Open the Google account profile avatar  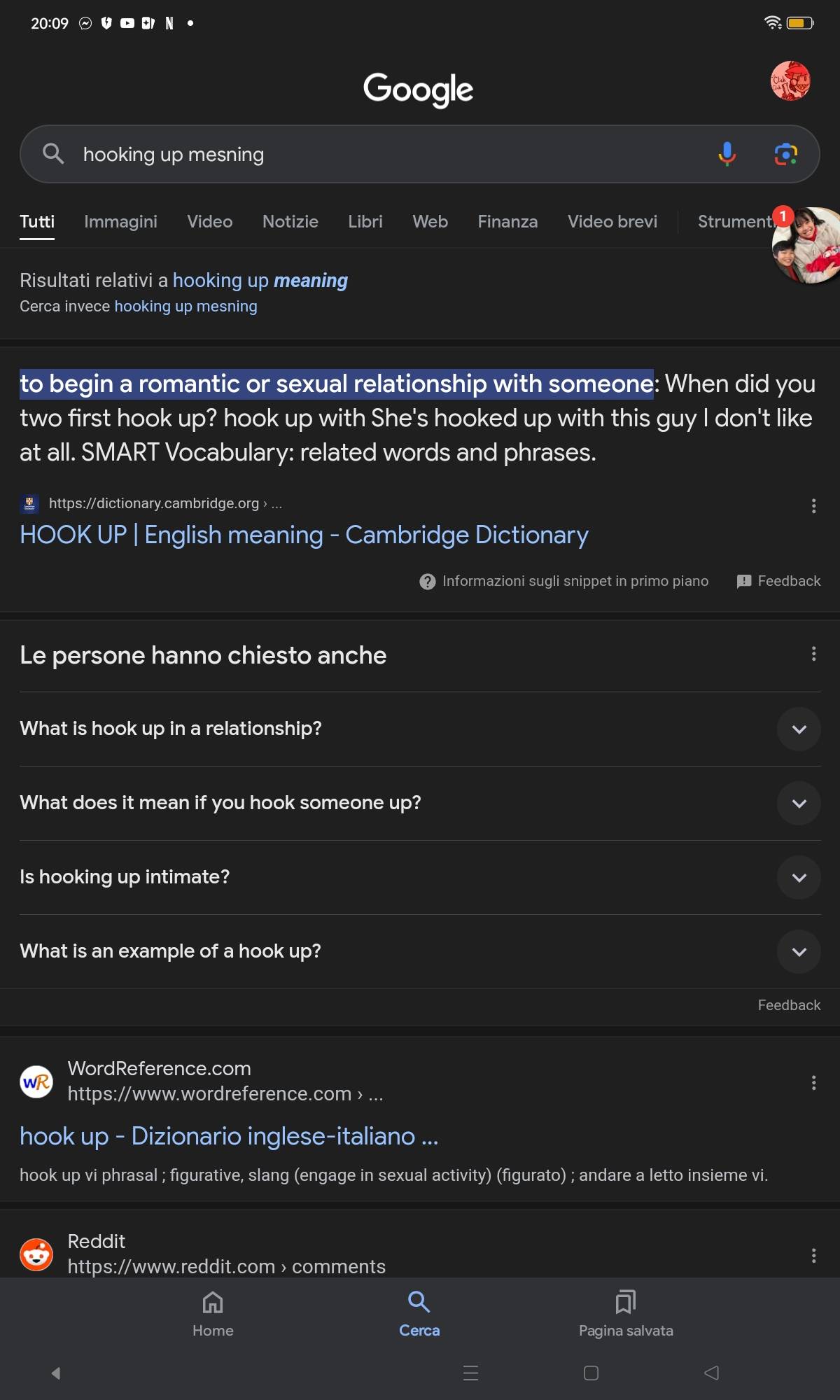coord(790,80)
